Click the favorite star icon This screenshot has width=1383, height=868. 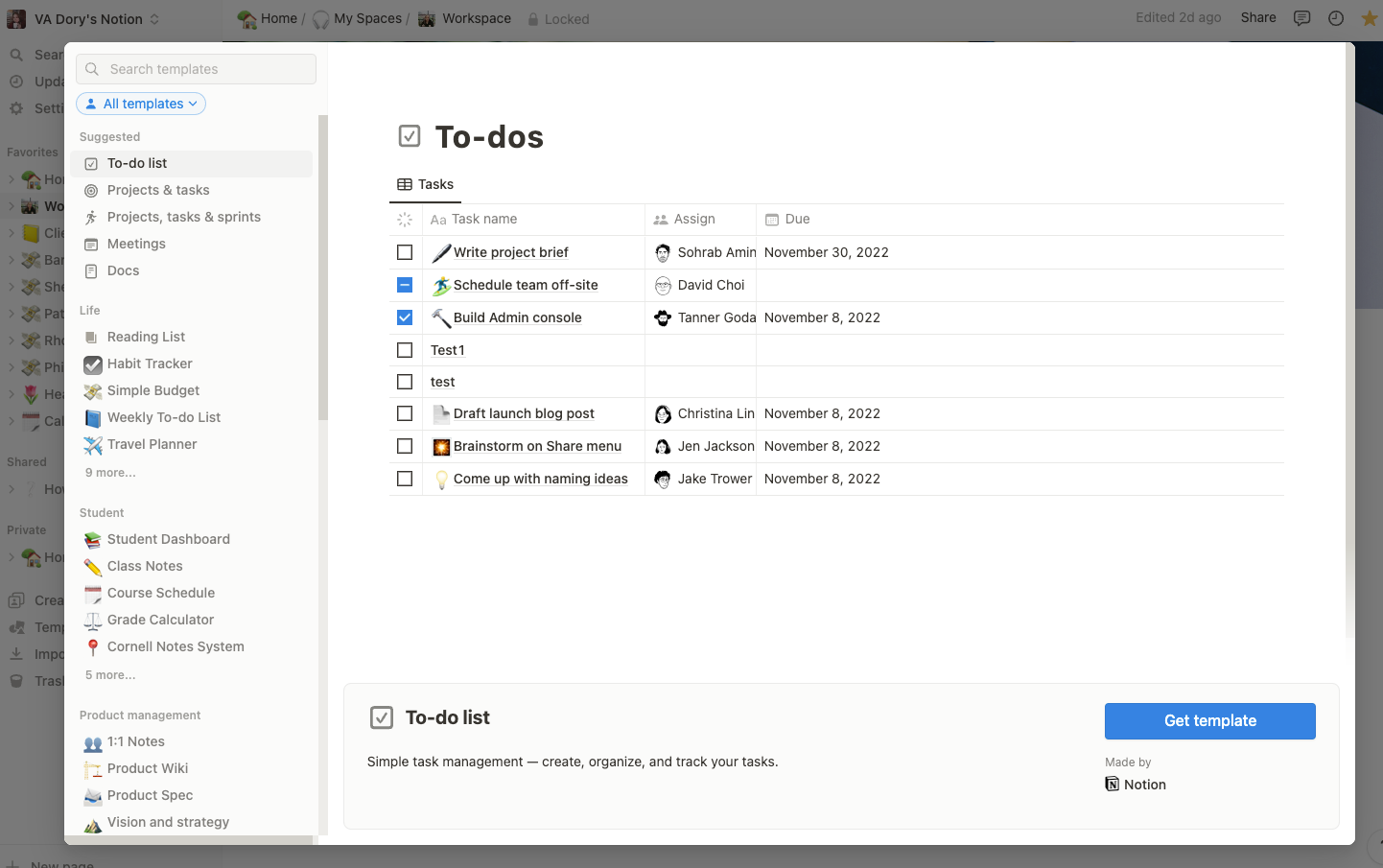pyautogui.click(x=1369, y=18)
